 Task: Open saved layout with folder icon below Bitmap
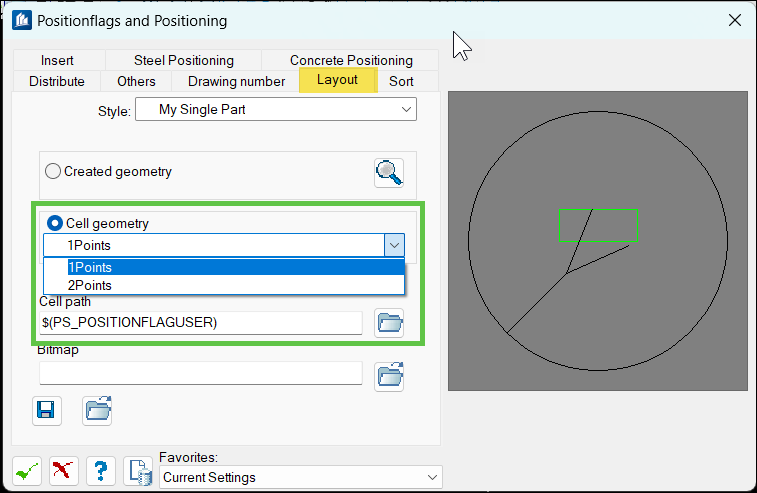pos(97,411)
